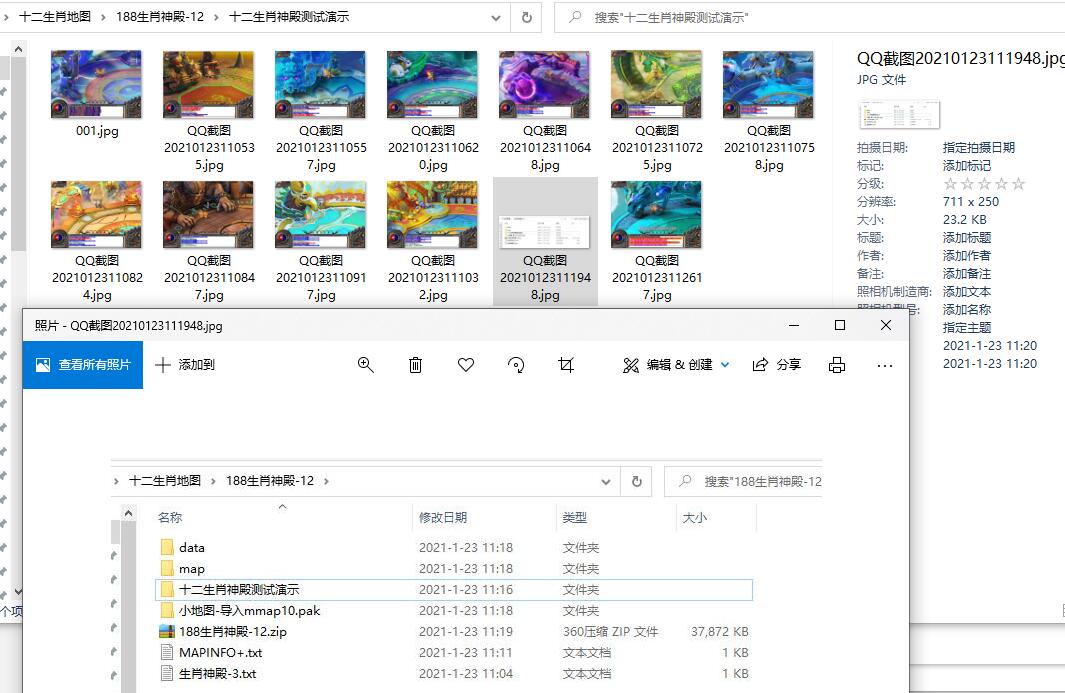
Task: Click 添加备注 to add a comment
Action: 967,274
